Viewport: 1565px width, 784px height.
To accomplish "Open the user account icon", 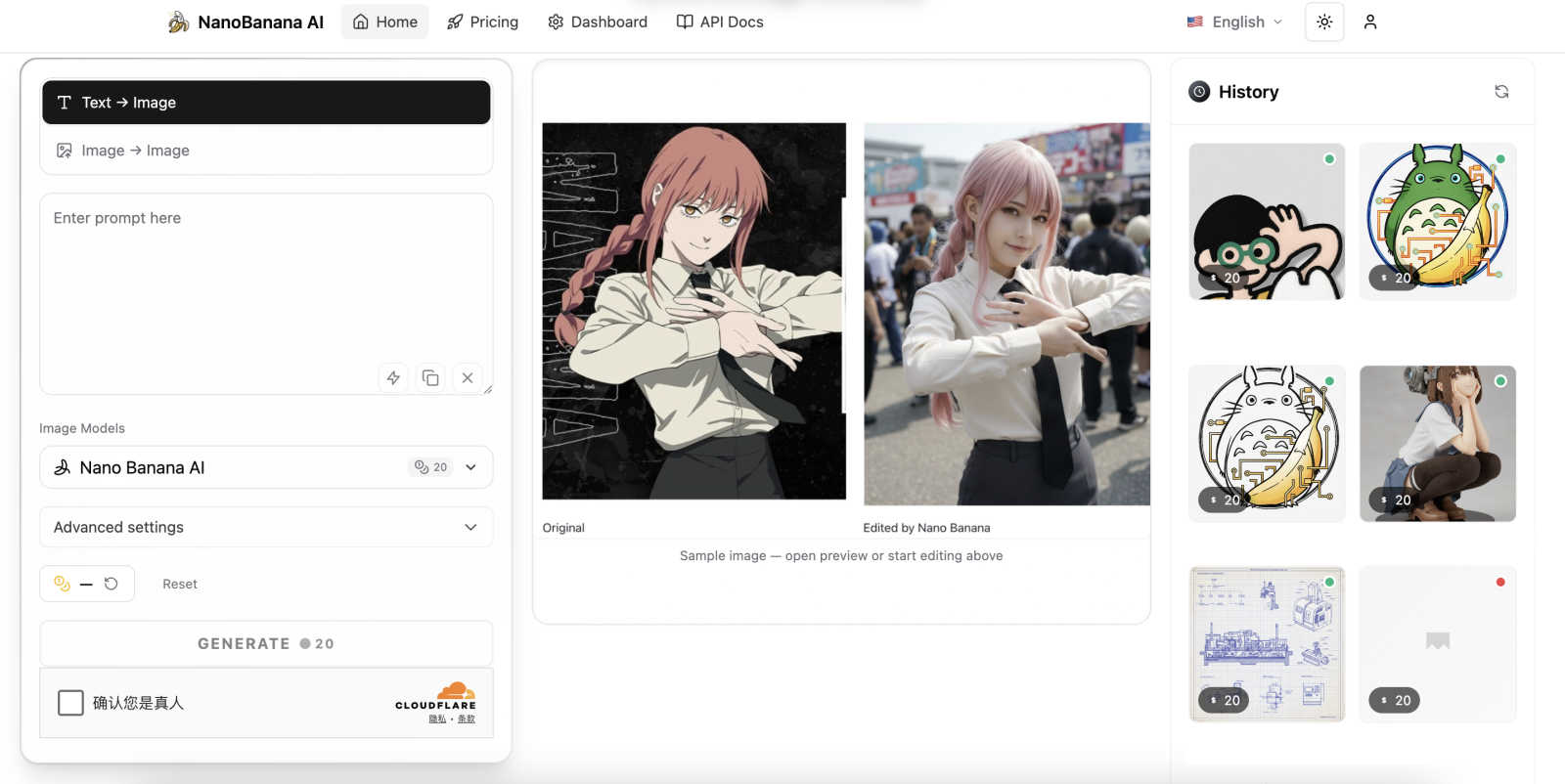I will [x=1370, y=22].
